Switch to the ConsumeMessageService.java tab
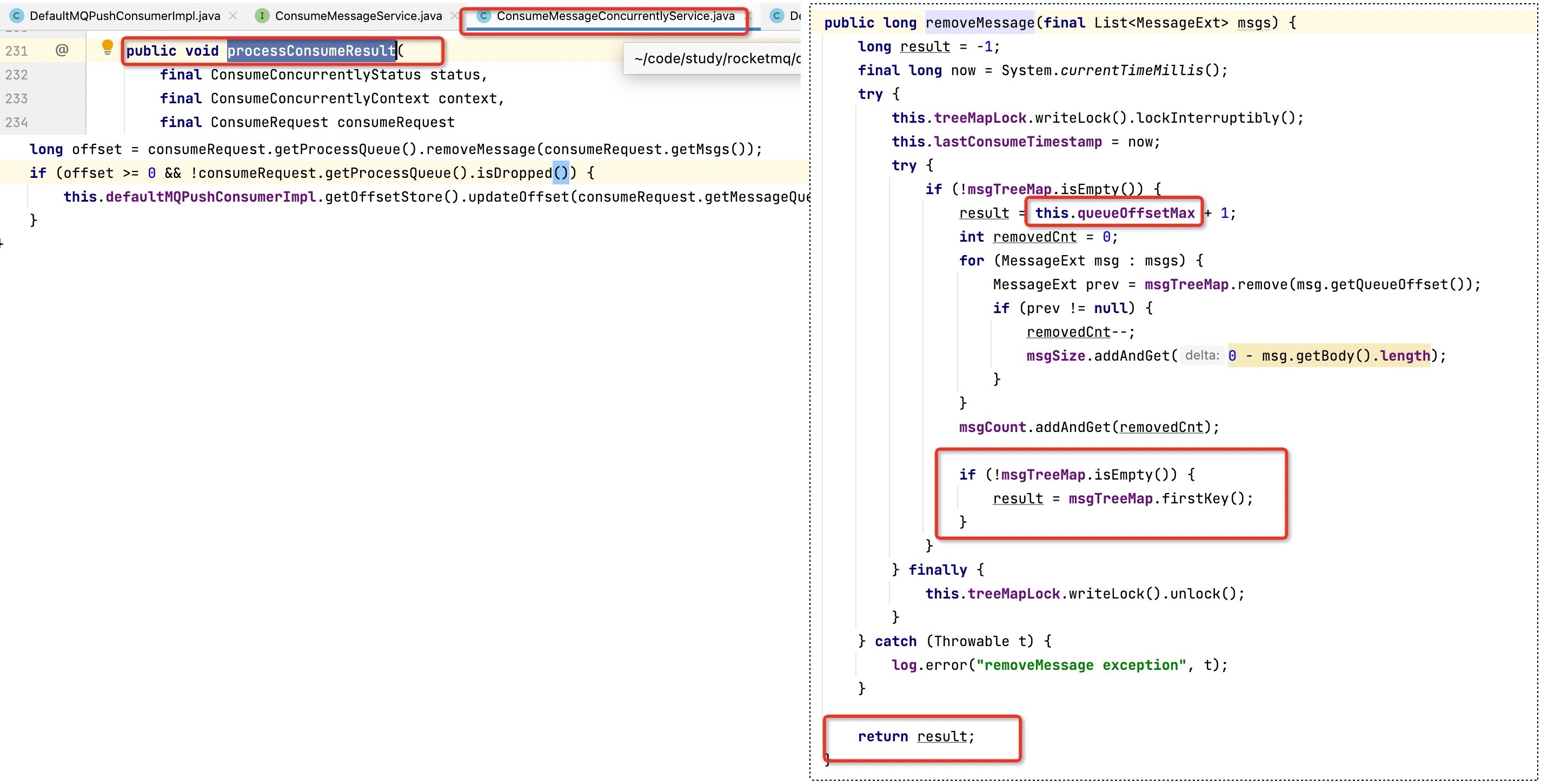 (x=358, y=16)
